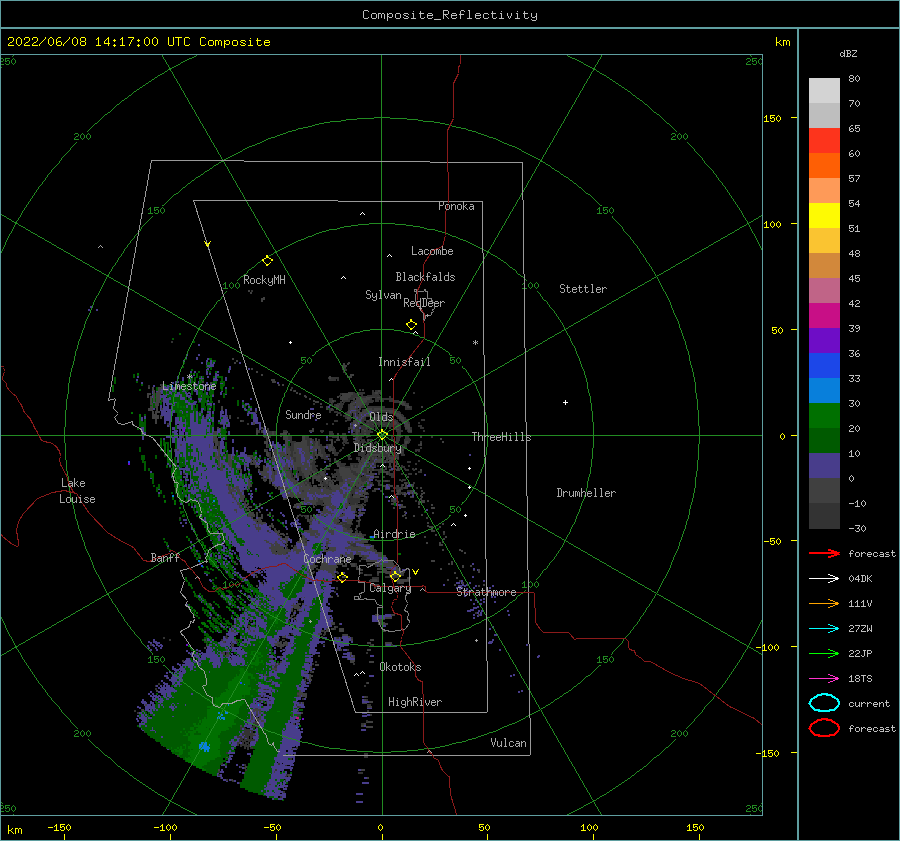Click the Sylvan label
Screen dimensions: 900x841
pyautogui.click(x=383, y=295)
